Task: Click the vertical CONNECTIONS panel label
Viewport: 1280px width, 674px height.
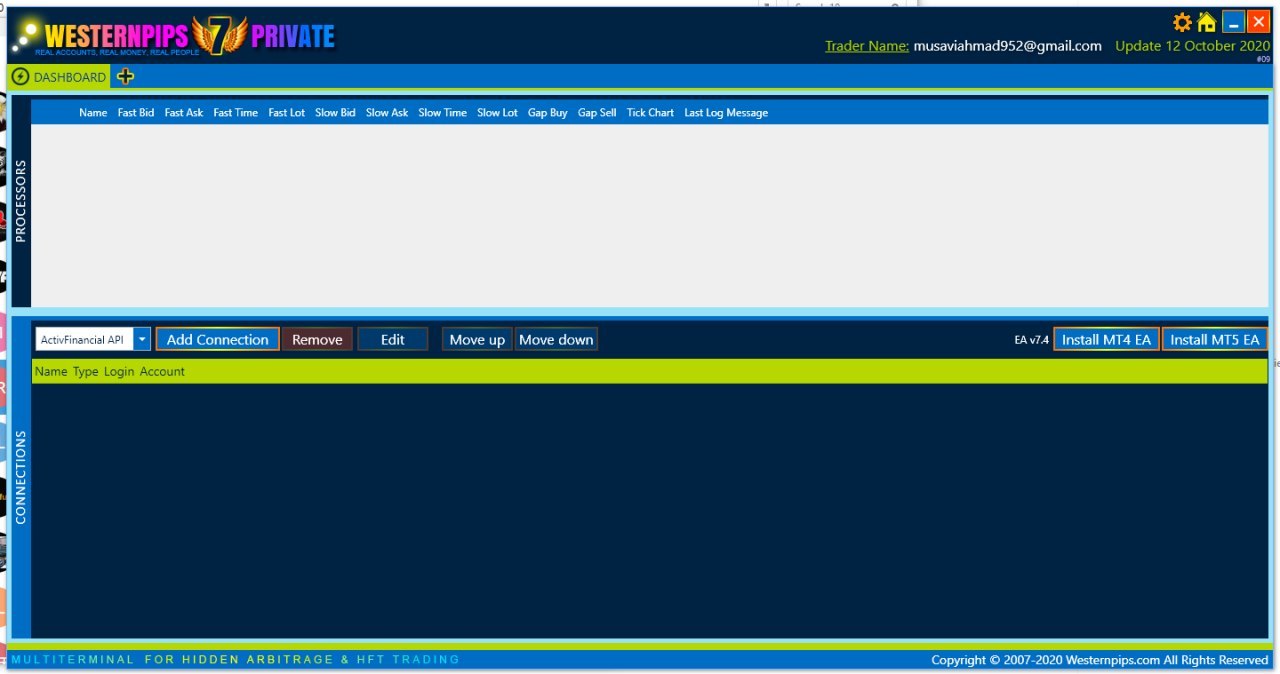Action: point(20,478)
